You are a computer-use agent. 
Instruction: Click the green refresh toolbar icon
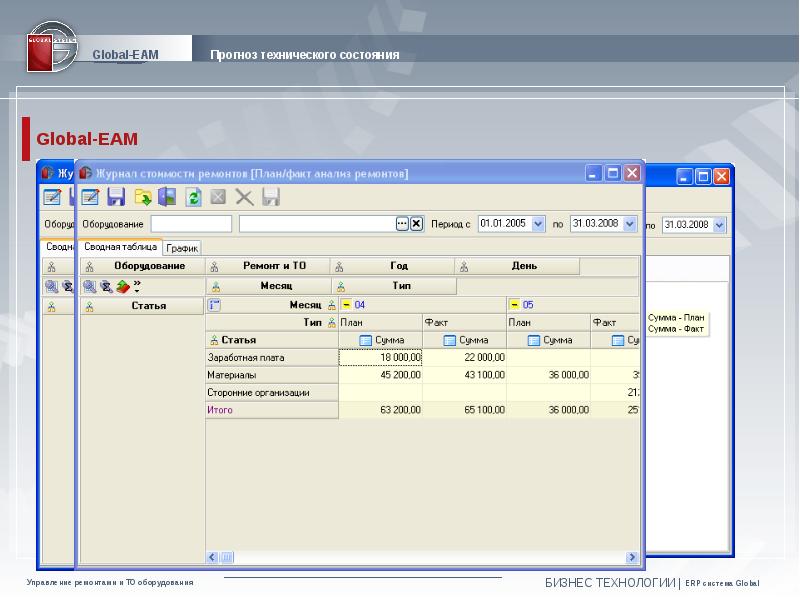(x=194, y=197)
